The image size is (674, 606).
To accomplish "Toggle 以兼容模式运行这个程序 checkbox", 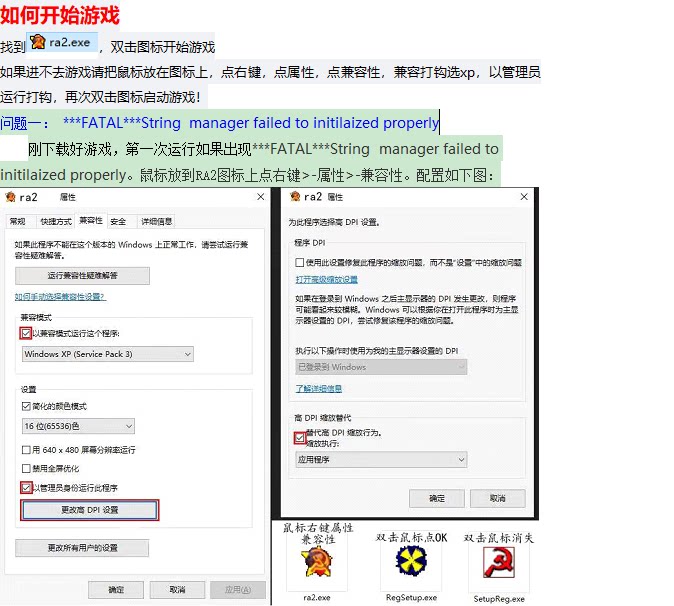I will 26,333.
